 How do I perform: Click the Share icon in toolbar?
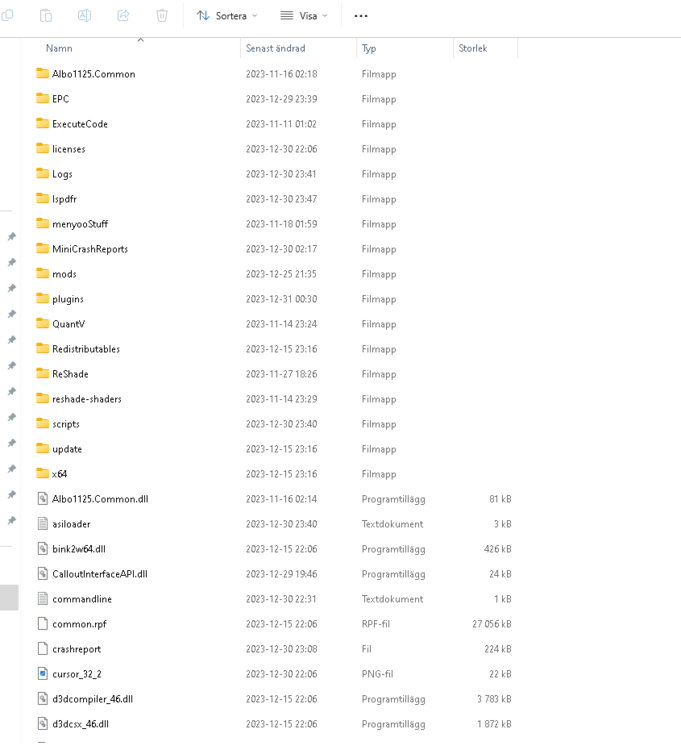(x=123, y=16)
